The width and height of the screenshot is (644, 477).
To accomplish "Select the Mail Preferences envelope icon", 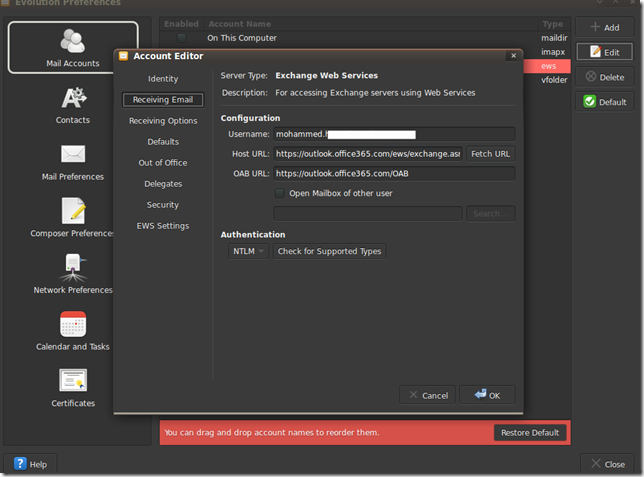I will click(73, 154).
